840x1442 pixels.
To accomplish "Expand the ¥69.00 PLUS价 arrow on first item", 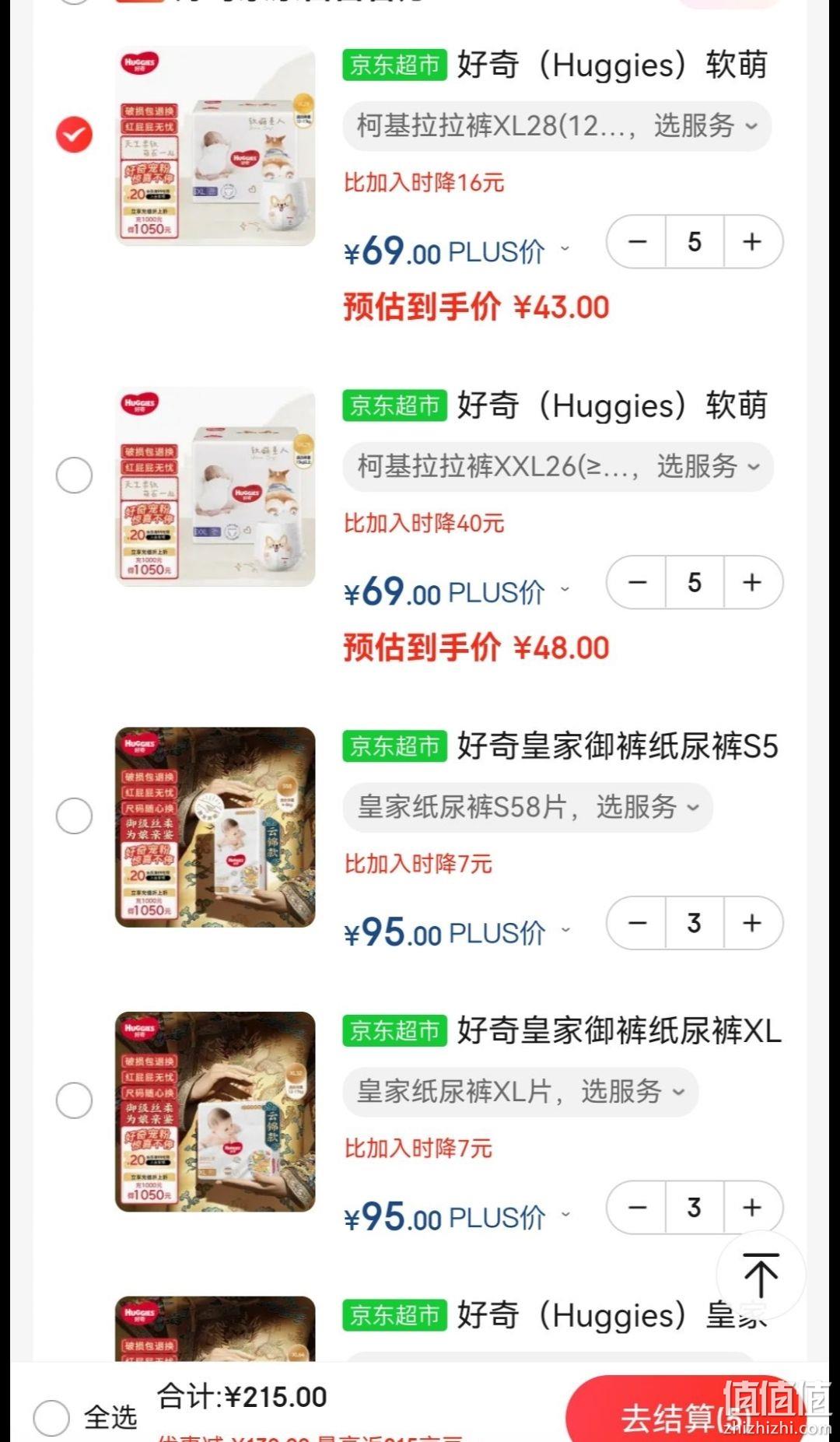I will [565, 249].
